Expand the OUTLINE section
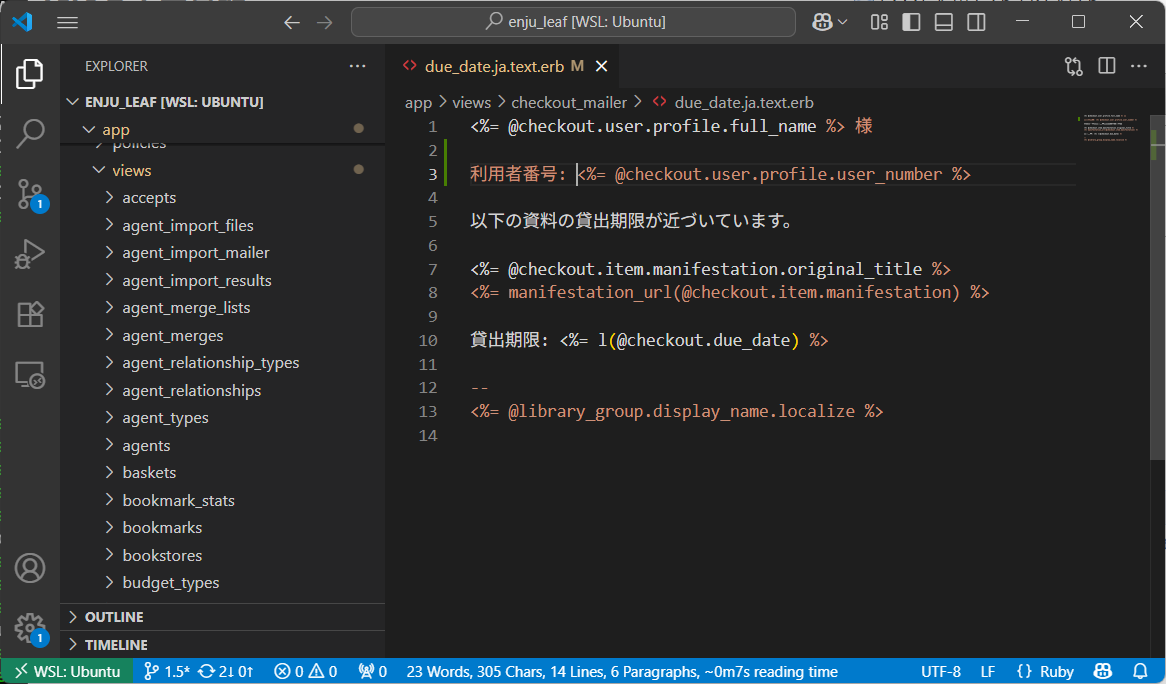The image size is (1166, 684). tap(222, 617)
